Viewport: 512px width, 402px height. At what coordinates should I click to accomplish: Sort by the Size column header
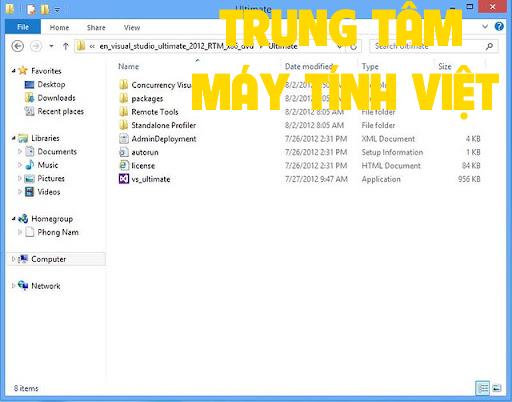[x=445, y=66]
